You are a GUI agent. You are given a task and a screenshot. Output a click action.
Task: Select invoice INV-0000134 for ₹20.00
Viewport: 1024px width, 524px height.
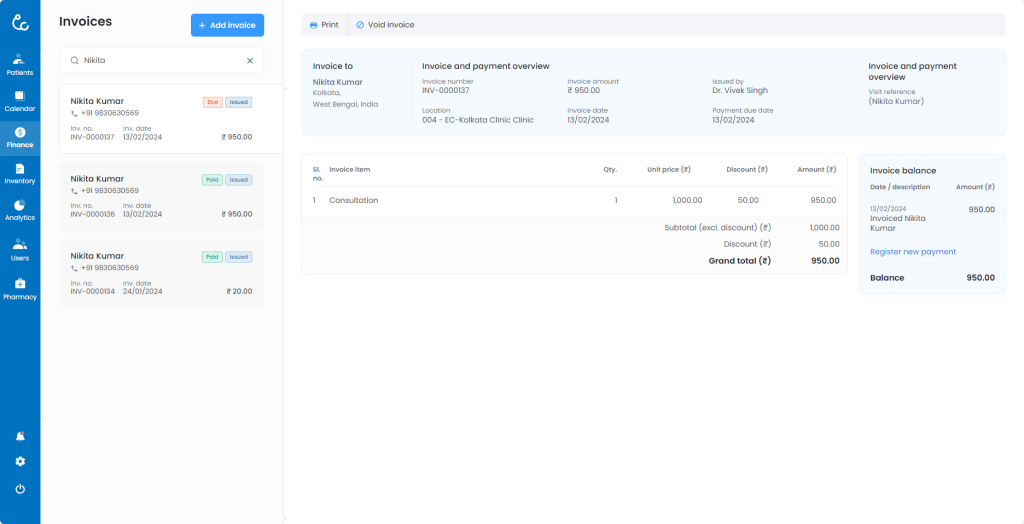click(161, 273)
